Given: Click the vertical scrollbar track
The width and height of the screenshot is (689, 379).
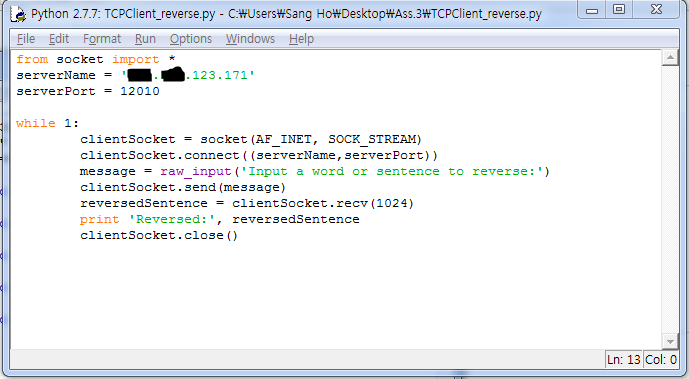Looking at the screenshot, I should (x=670, y=199).
